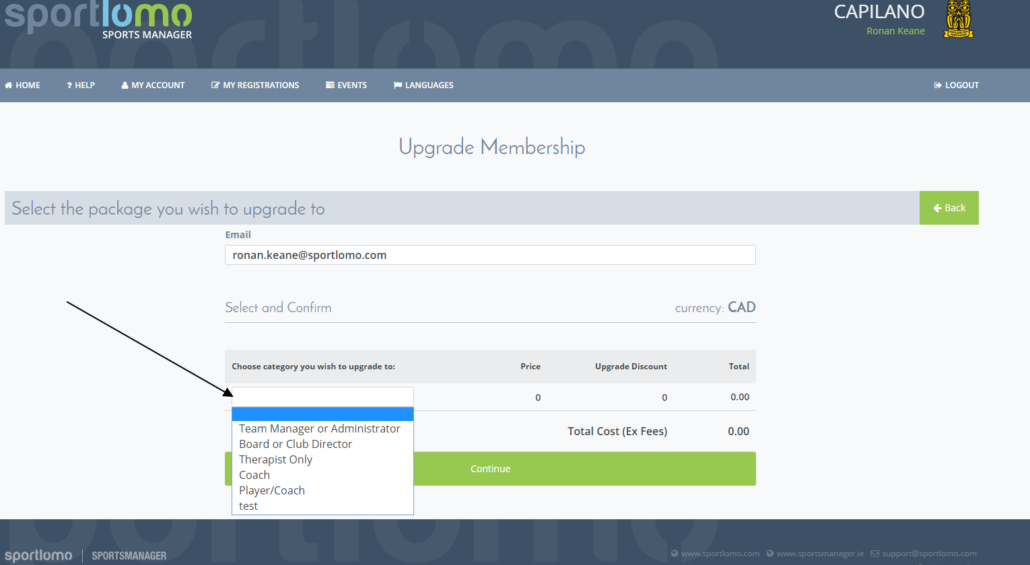This screenshot has height=565, width=1030.
Task: Click the Capilano club crest logo
Action: tap(958, 19)
